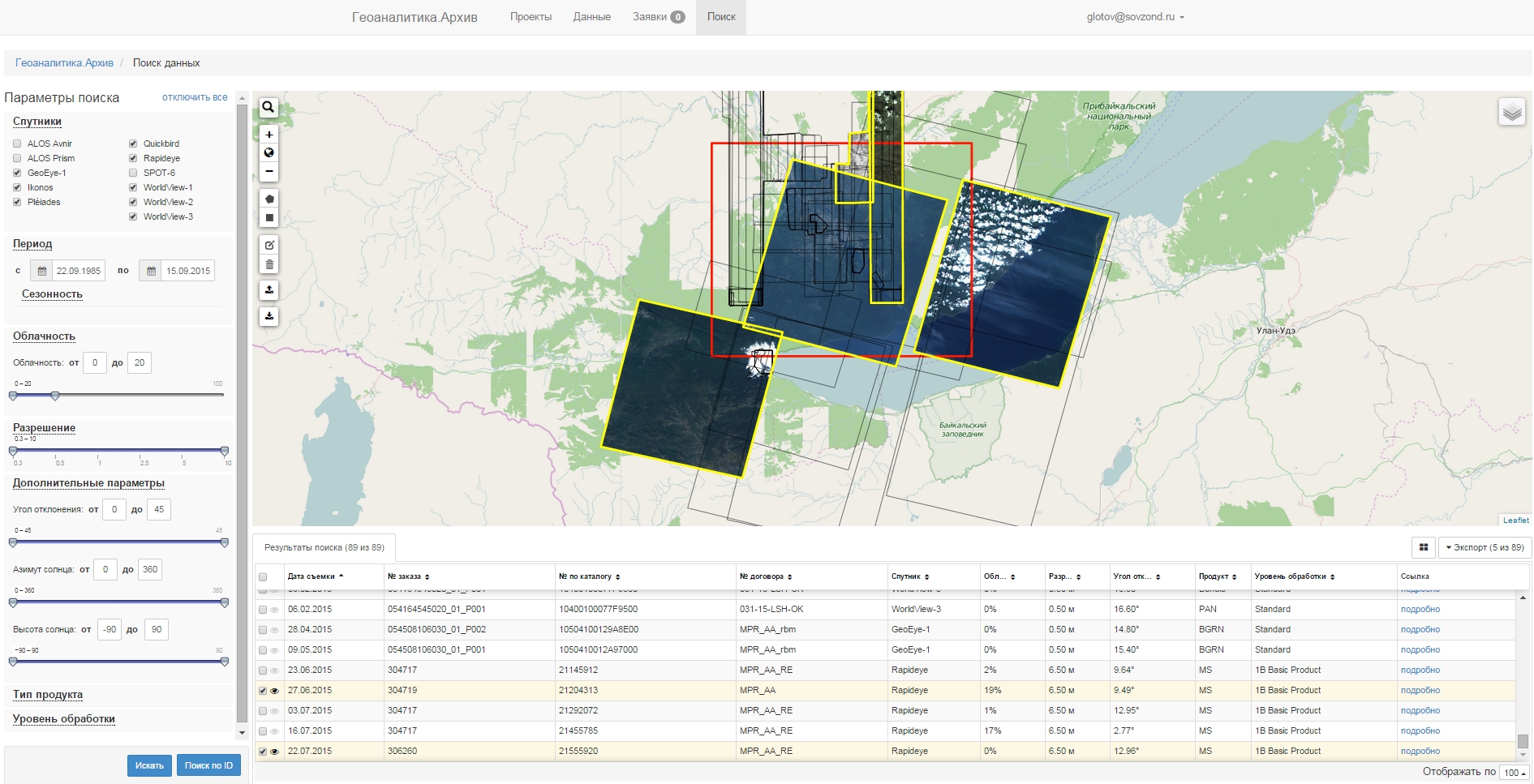Click the Искать search button
1534x784 pixels.
coord(149,765)
